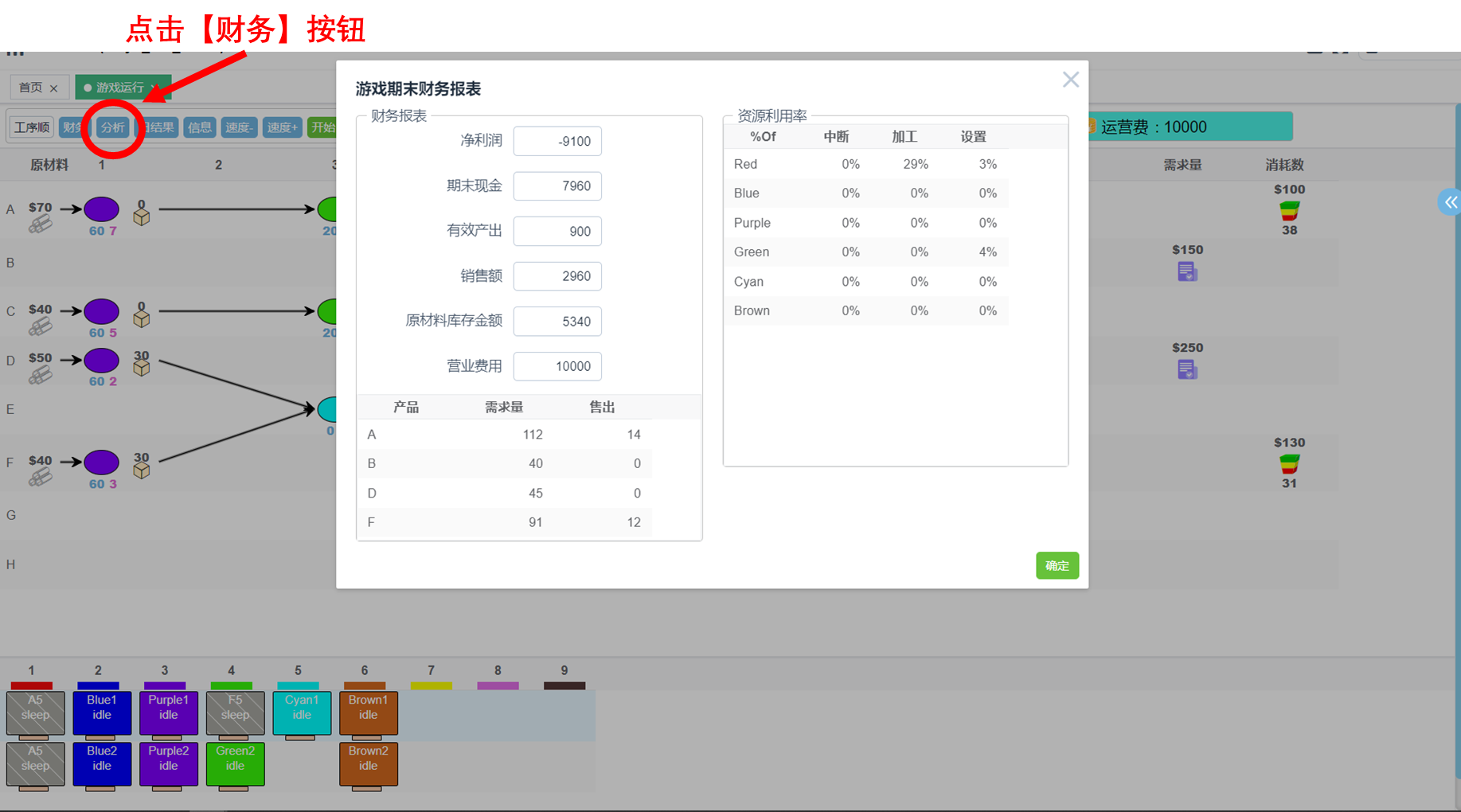Select the 游戏运行 tab
Screen dimensions: 1461x812
point(119,88)
